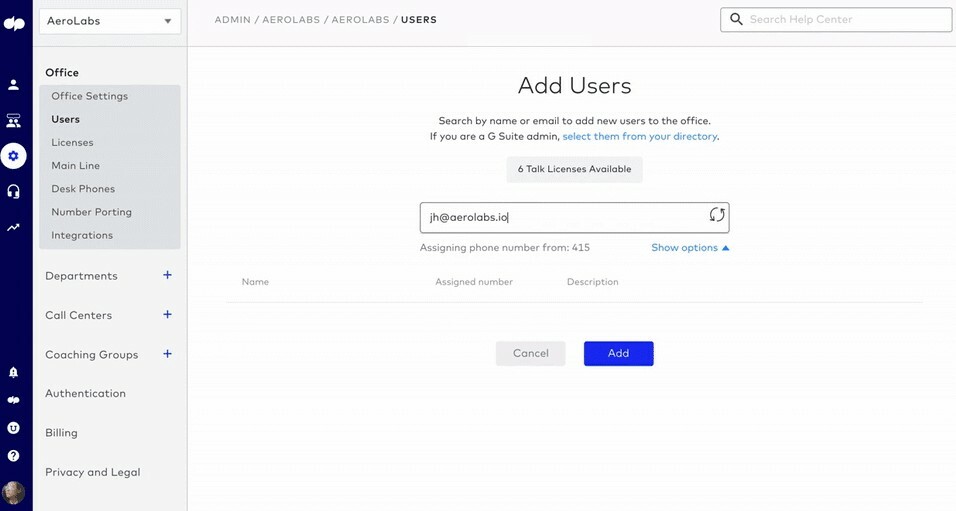Open the headset call center icon
The width and height of the screenshot is (956, 511).
(x=13, y=191)
